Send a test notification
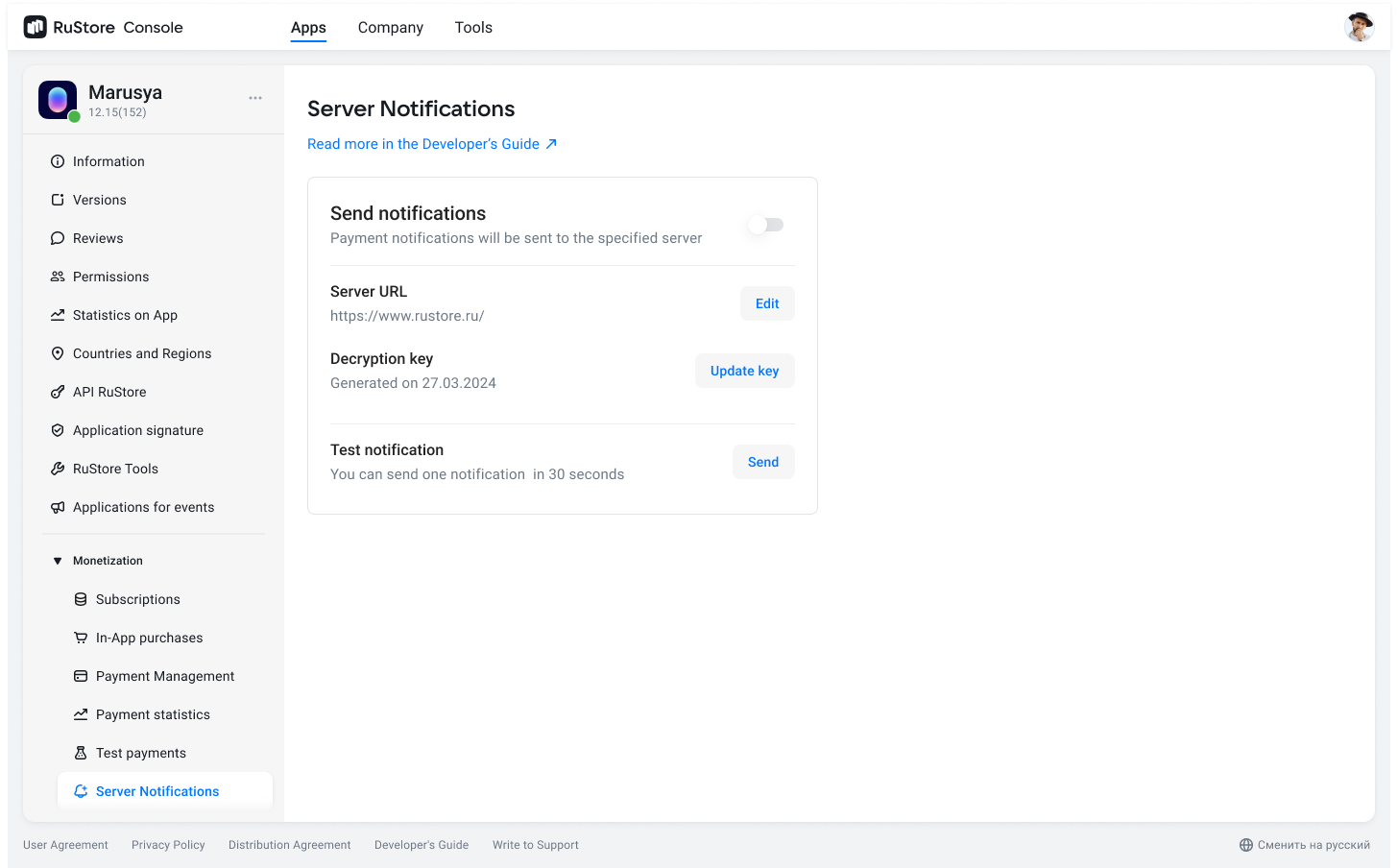Image resolution: width=1398 pixels, height=868 pixels. pos(762,462)
